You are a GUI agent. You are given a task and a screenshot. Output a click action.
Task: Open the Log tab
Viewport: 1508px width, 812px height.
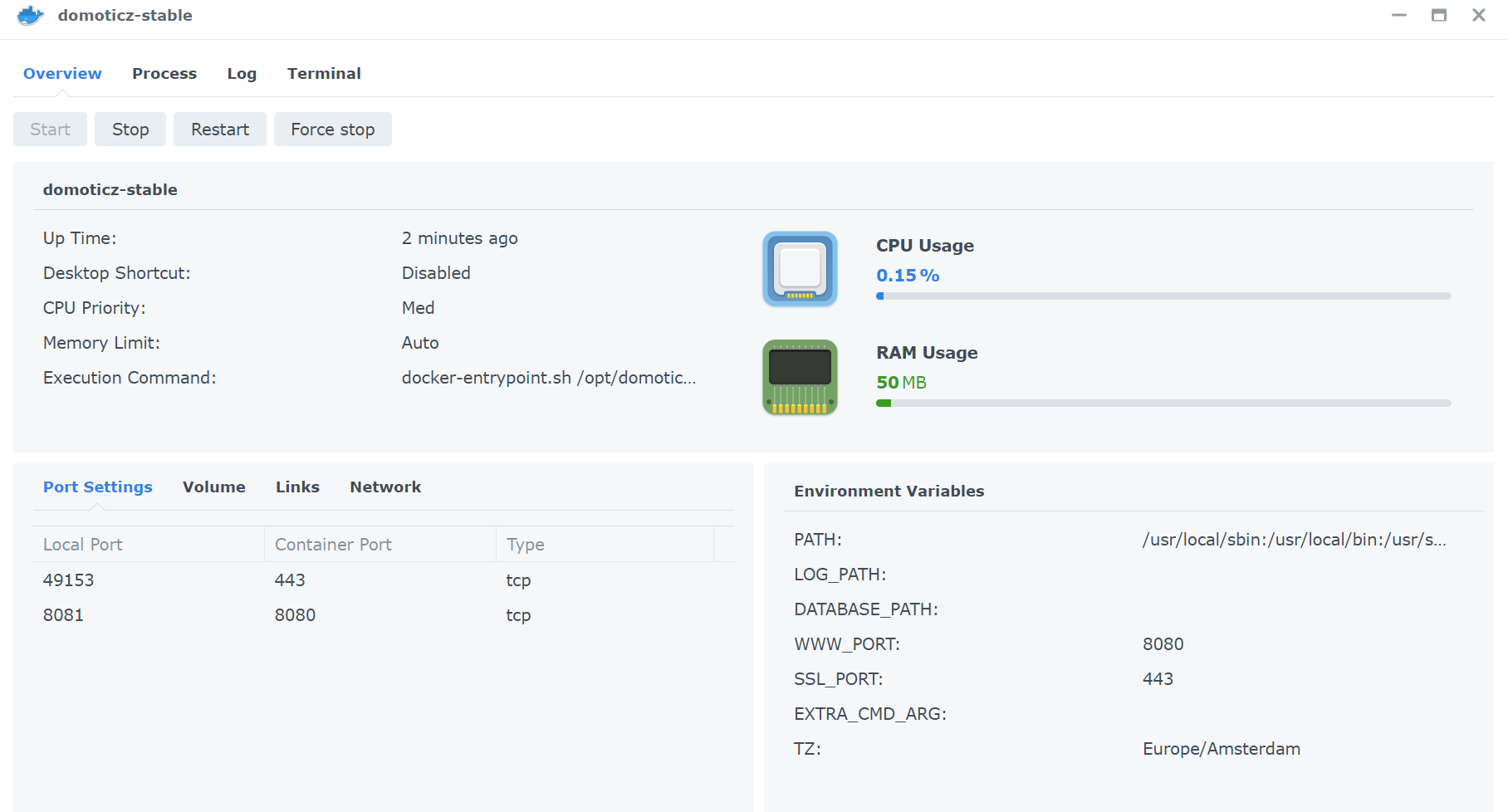click(242, 73)
